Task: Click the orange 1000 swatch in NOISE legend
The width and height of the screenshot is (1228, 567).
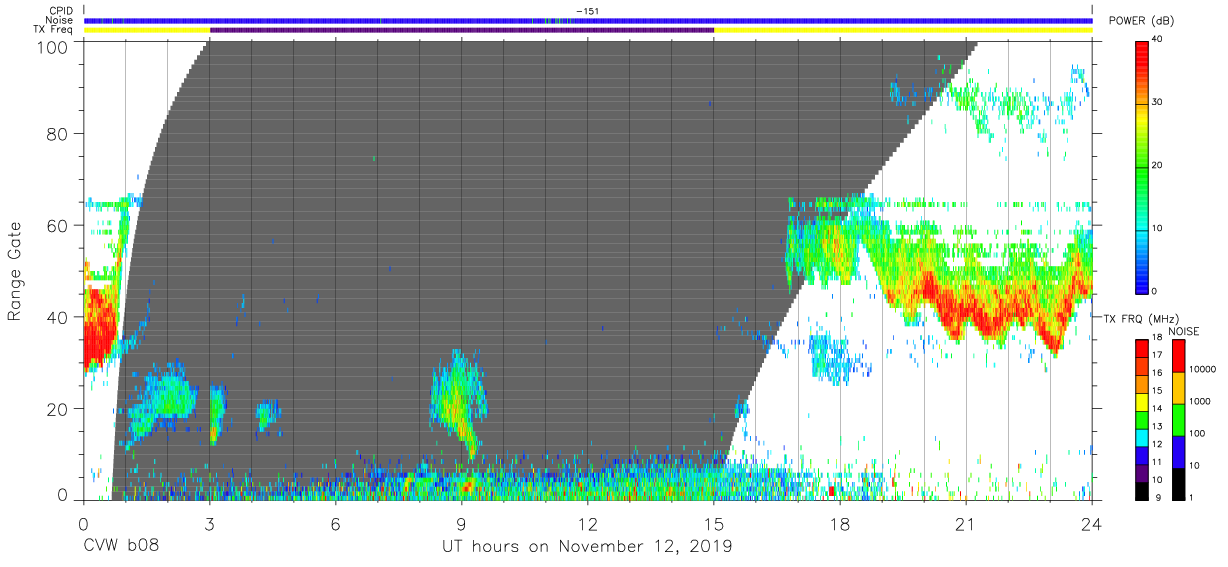Action: [x=1179, y=389]
